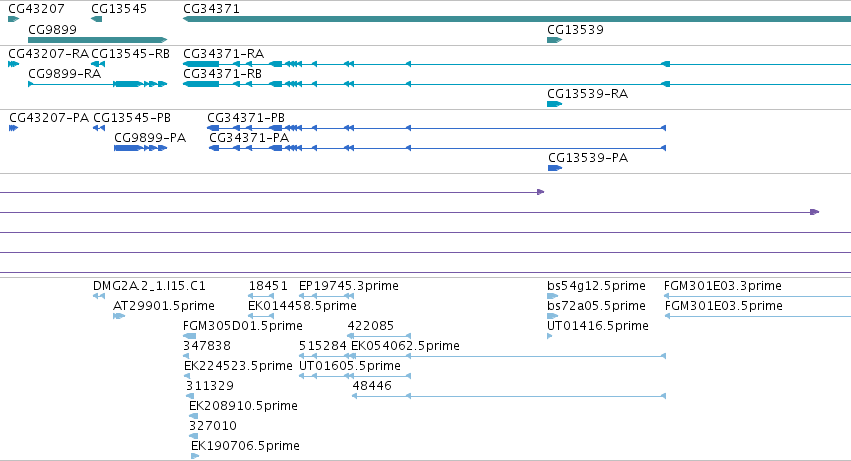Click transcript label CG43207-RA
Screen dimensions: 851x461
click(x=48, y=54)
